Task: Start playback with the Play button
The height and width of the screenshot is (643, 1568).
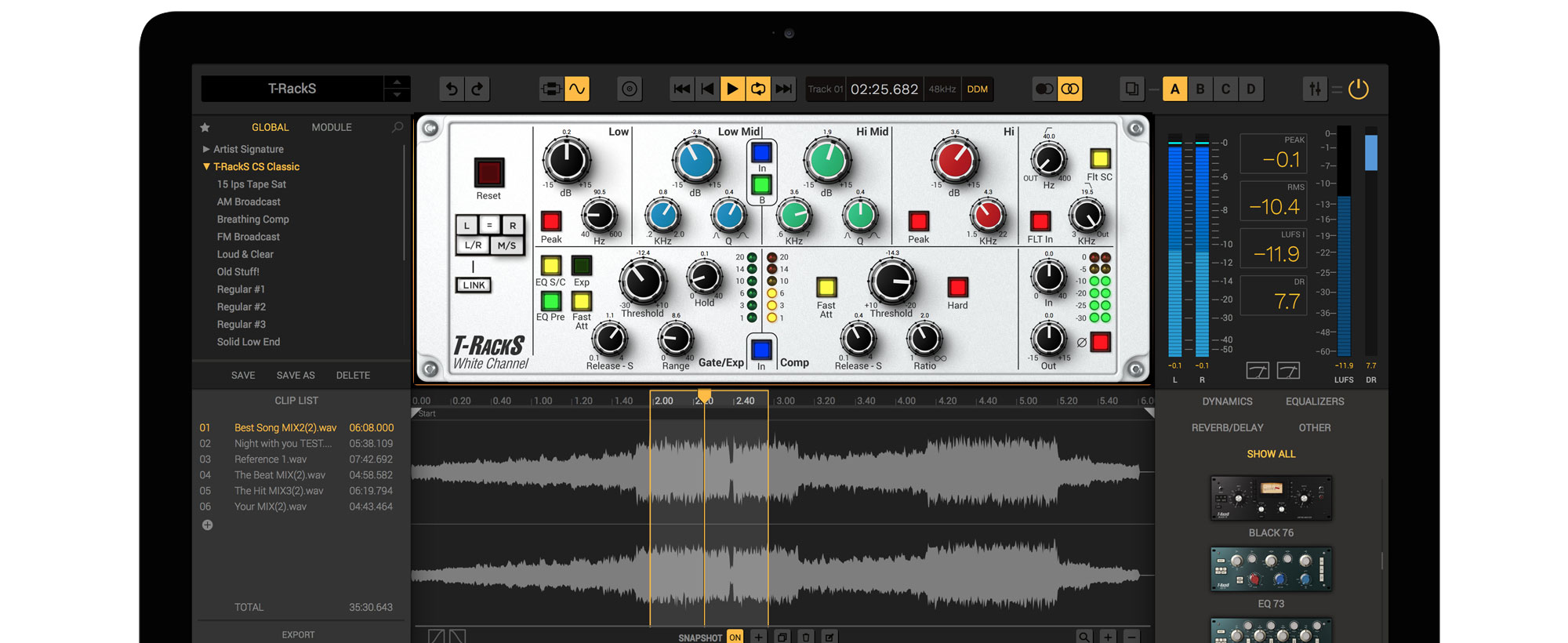Action: tap(732, 89)
